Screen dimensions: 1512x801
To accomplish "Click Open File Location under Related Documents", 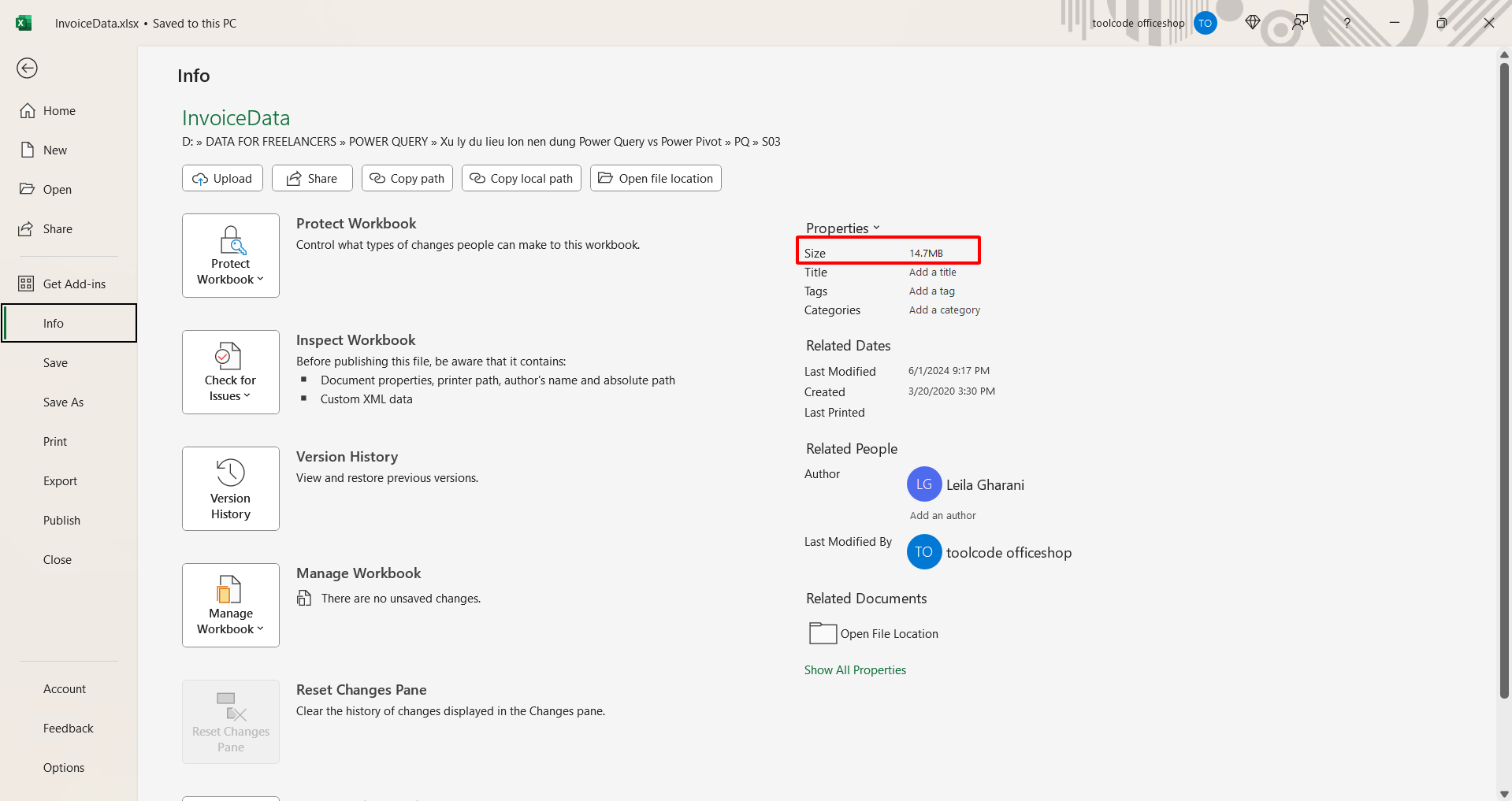I will coord(874,634).
